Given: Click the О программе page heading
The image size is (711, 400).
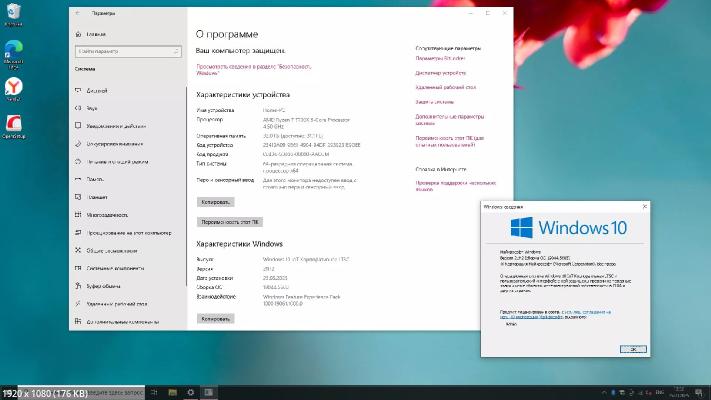Looking at the screenshot, I should click(227, 34).
